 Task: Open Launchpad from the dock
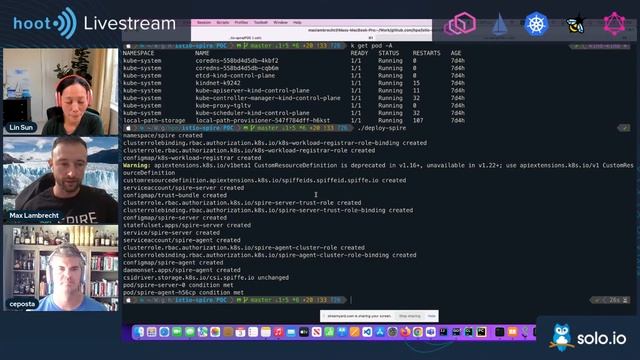coord(151,332)
